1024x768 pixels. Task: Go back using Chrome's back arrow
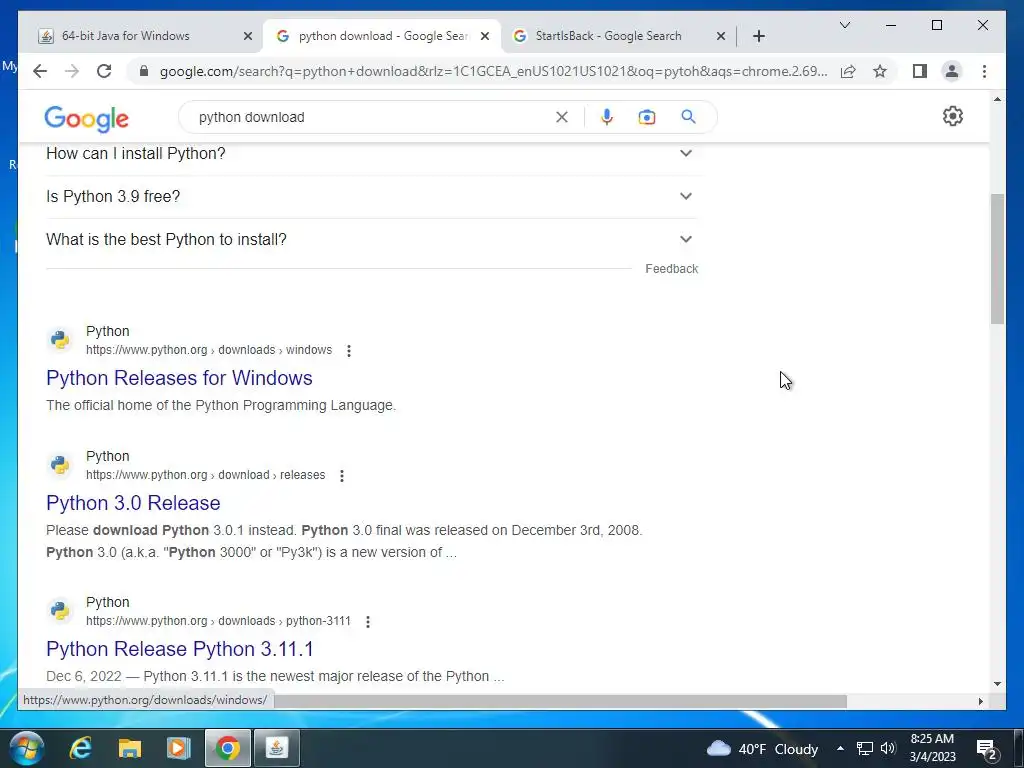point(40,71)
